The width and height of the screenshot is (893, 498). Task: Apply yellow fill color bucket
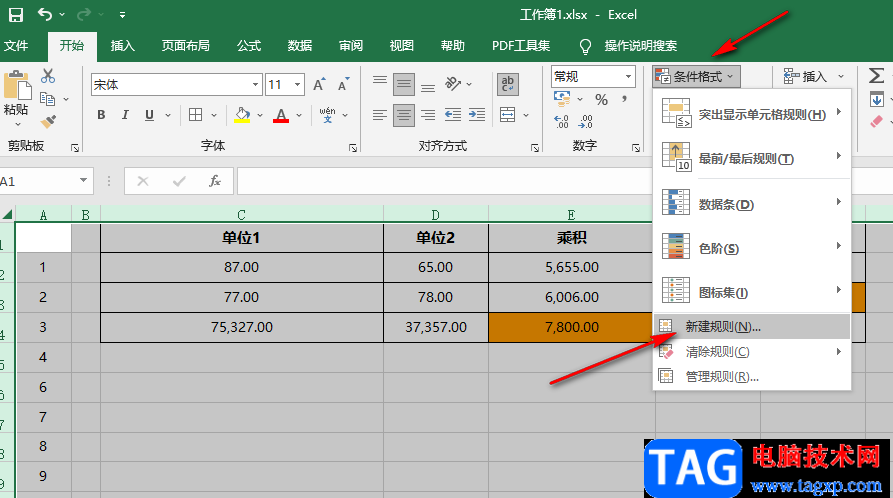click(242, 115)
